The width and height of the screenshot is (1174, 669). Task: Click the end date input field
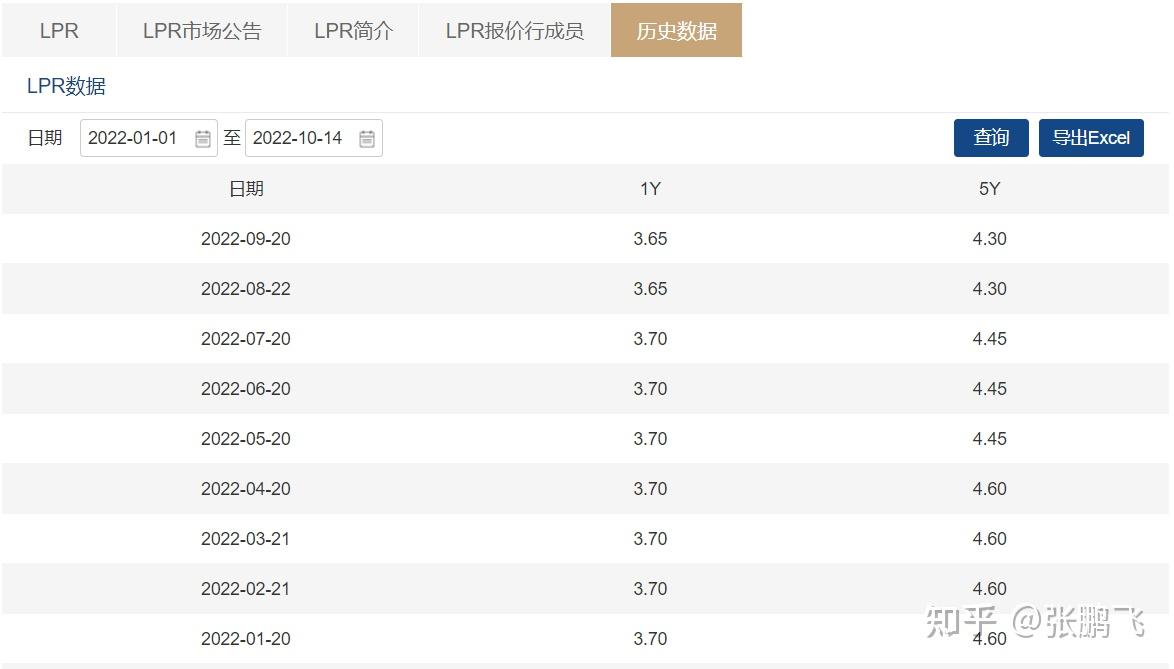[300, 137]
